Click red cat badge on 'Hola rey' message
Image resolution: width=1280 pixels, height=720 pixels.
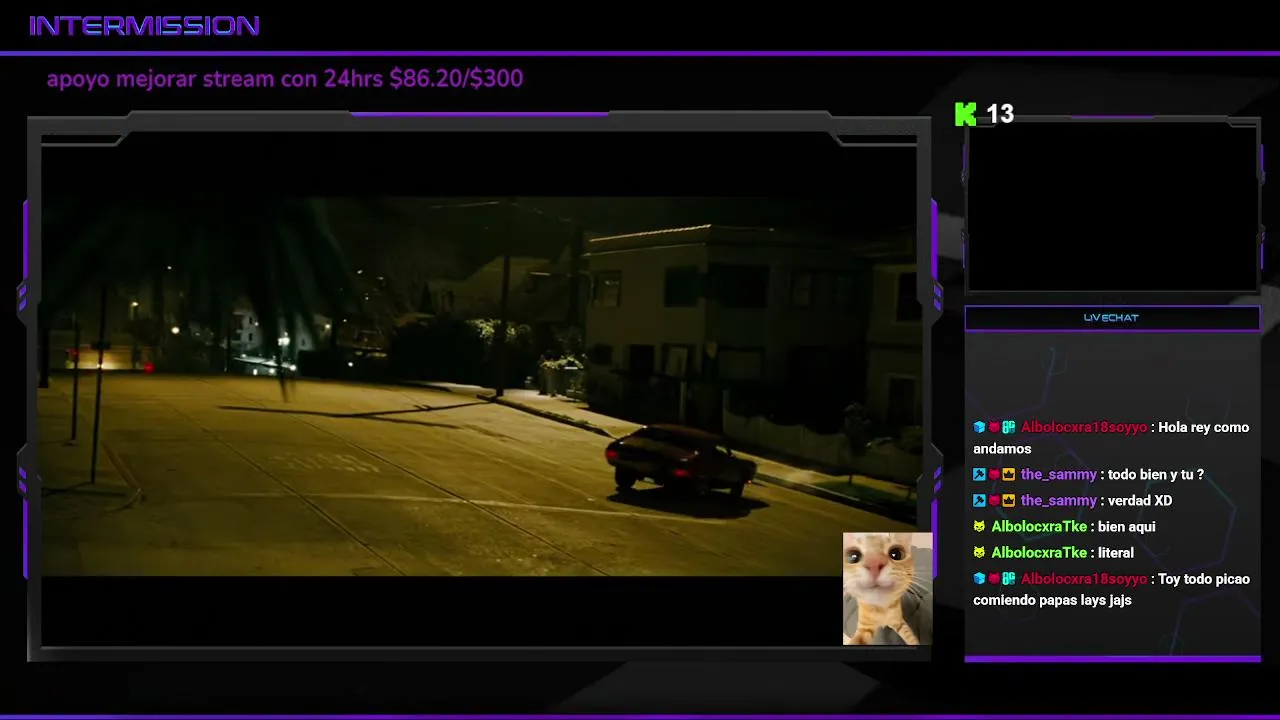click(x=994, y=428)
